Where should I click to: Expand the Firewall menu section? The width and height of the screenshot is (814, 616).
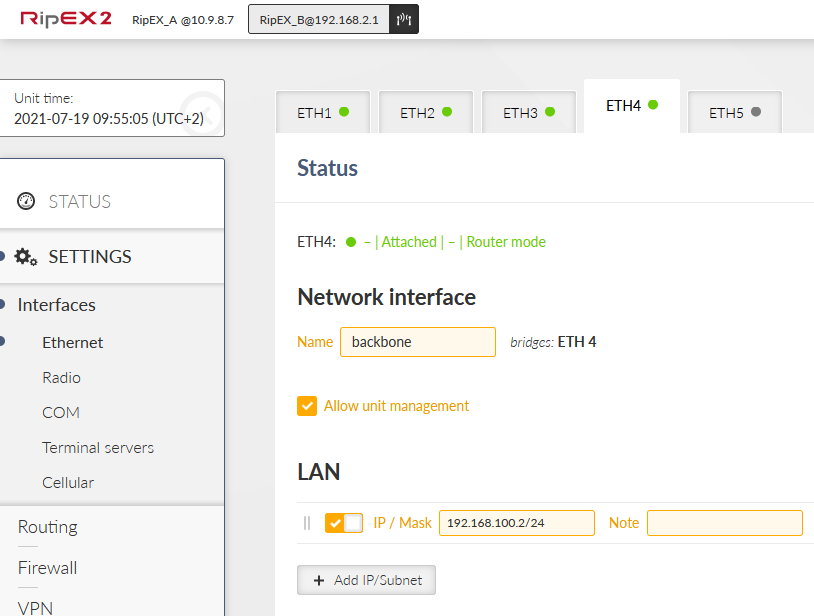tap(47, 568)
